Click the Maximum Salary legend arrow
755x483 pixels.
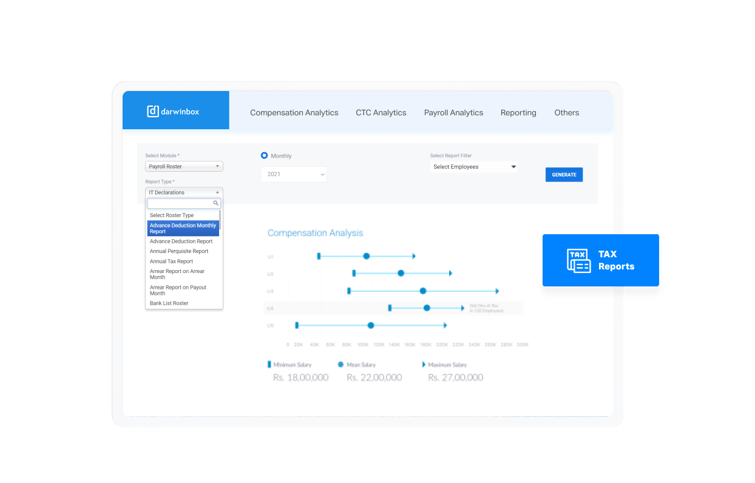point(424,365)
